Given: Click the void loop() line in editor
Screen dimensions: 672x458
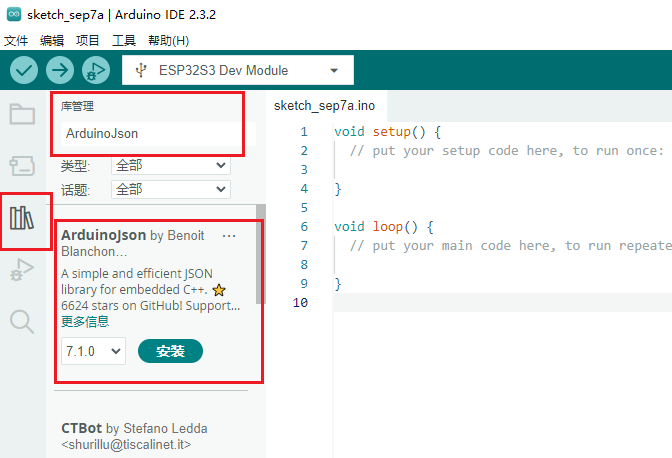Looking at the screenshot, I should coord(384,227).
